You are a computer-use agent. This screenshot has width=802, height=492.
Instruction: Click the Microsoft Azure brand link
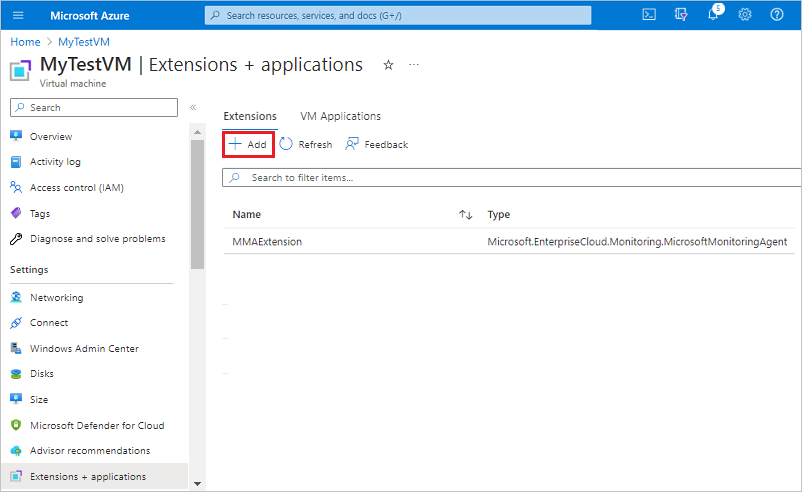pyautogui.click(x=90, y=15)
